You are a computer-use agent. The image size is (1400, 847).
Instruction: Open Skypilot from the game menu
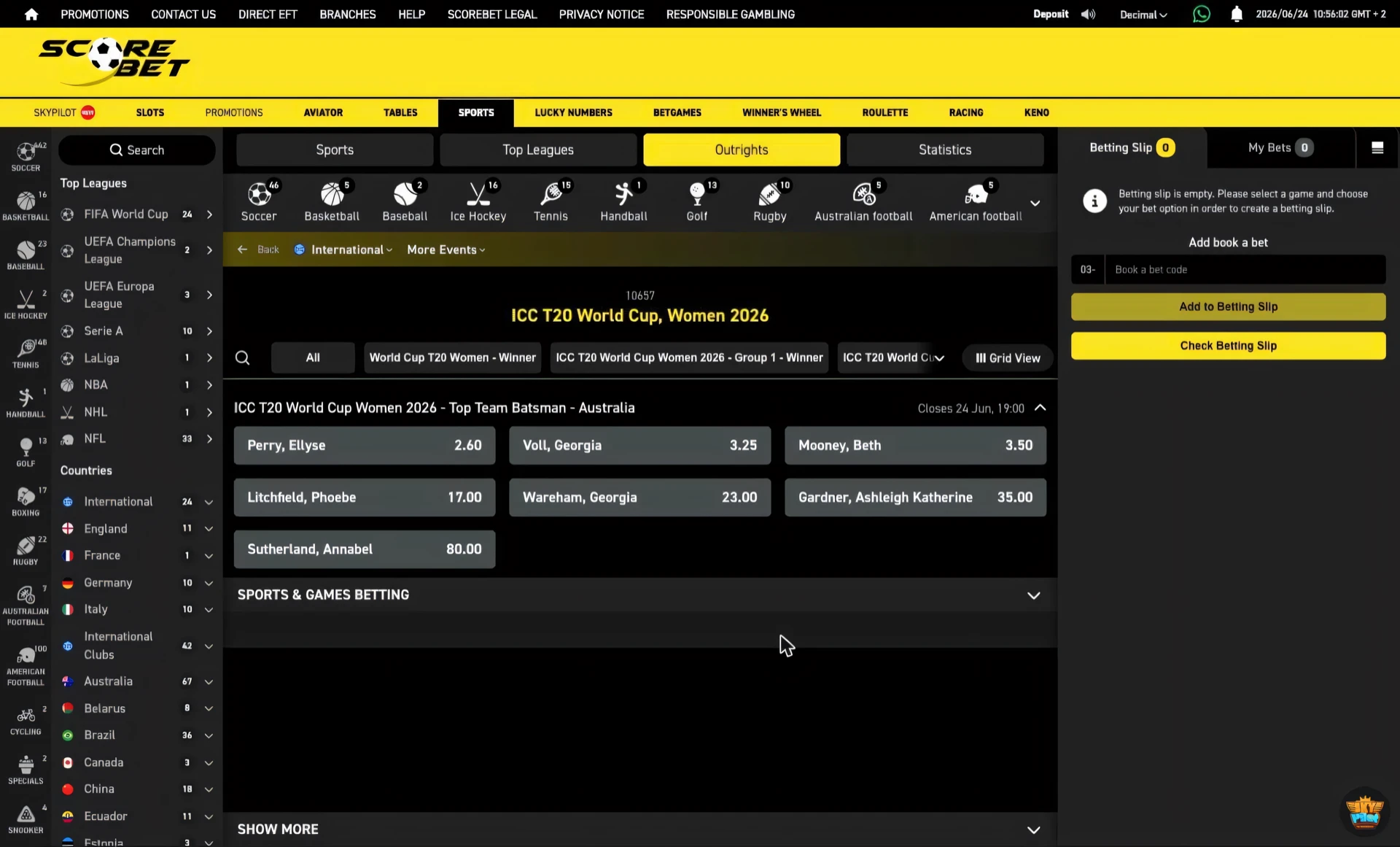pos(64,112)
